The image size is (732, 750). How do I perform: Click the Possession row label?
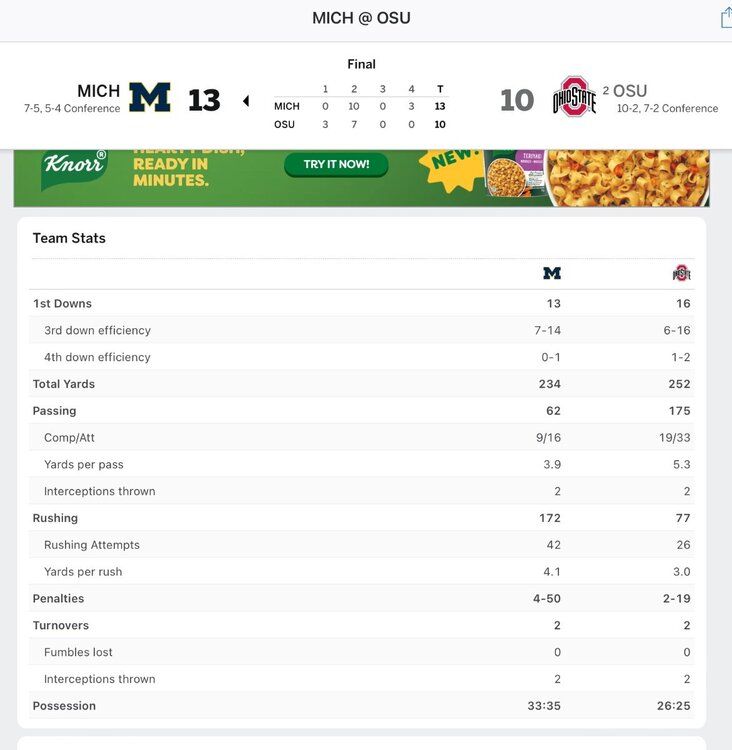64,706
